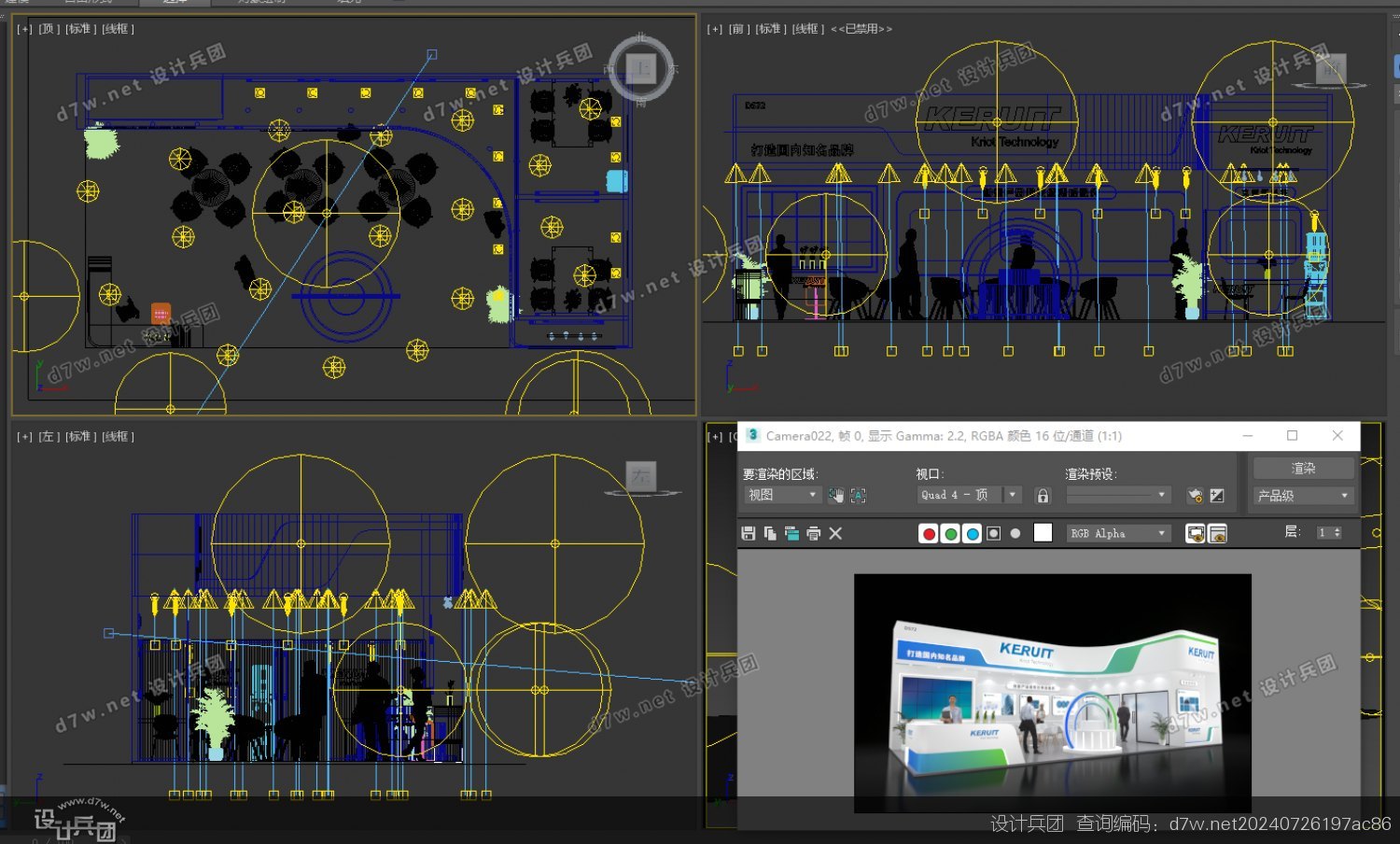Toggle the UI Overlay icon
Screen dimensions: 1400x844
coord(1195,533)
